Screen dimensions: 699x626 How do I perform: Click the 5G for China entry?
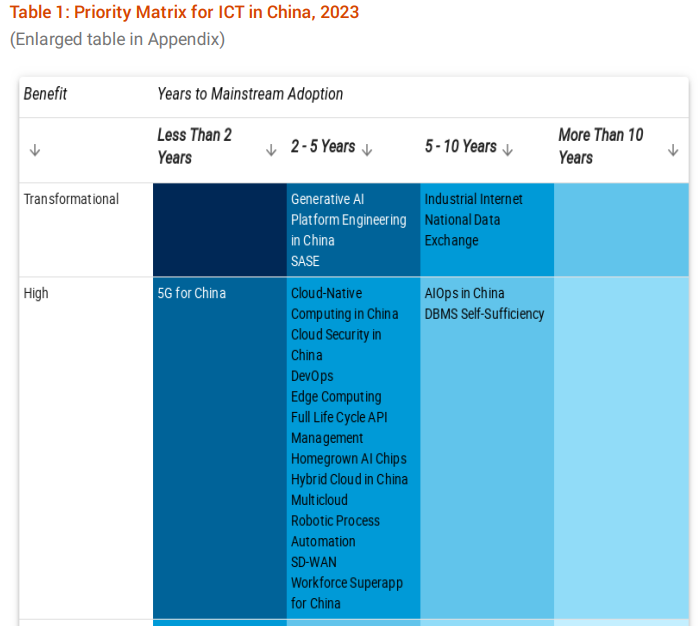coord(192,293)
